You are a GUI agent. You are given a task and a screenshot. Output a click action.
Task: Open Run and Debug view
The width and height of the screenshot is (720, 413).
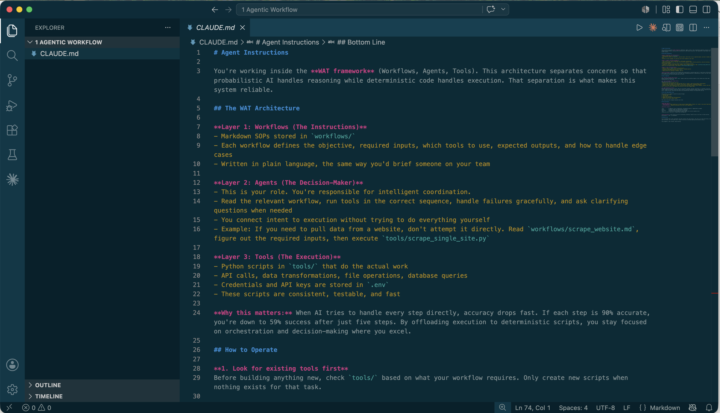click(x=12, y=105)
